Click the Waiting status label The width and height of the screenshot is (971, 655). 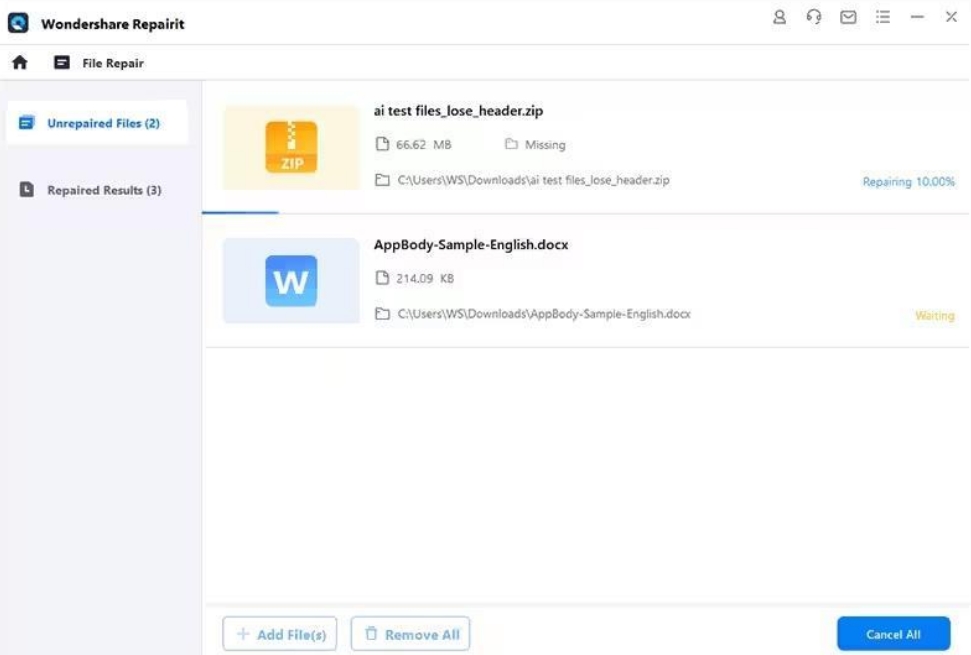tap(934, 316)
